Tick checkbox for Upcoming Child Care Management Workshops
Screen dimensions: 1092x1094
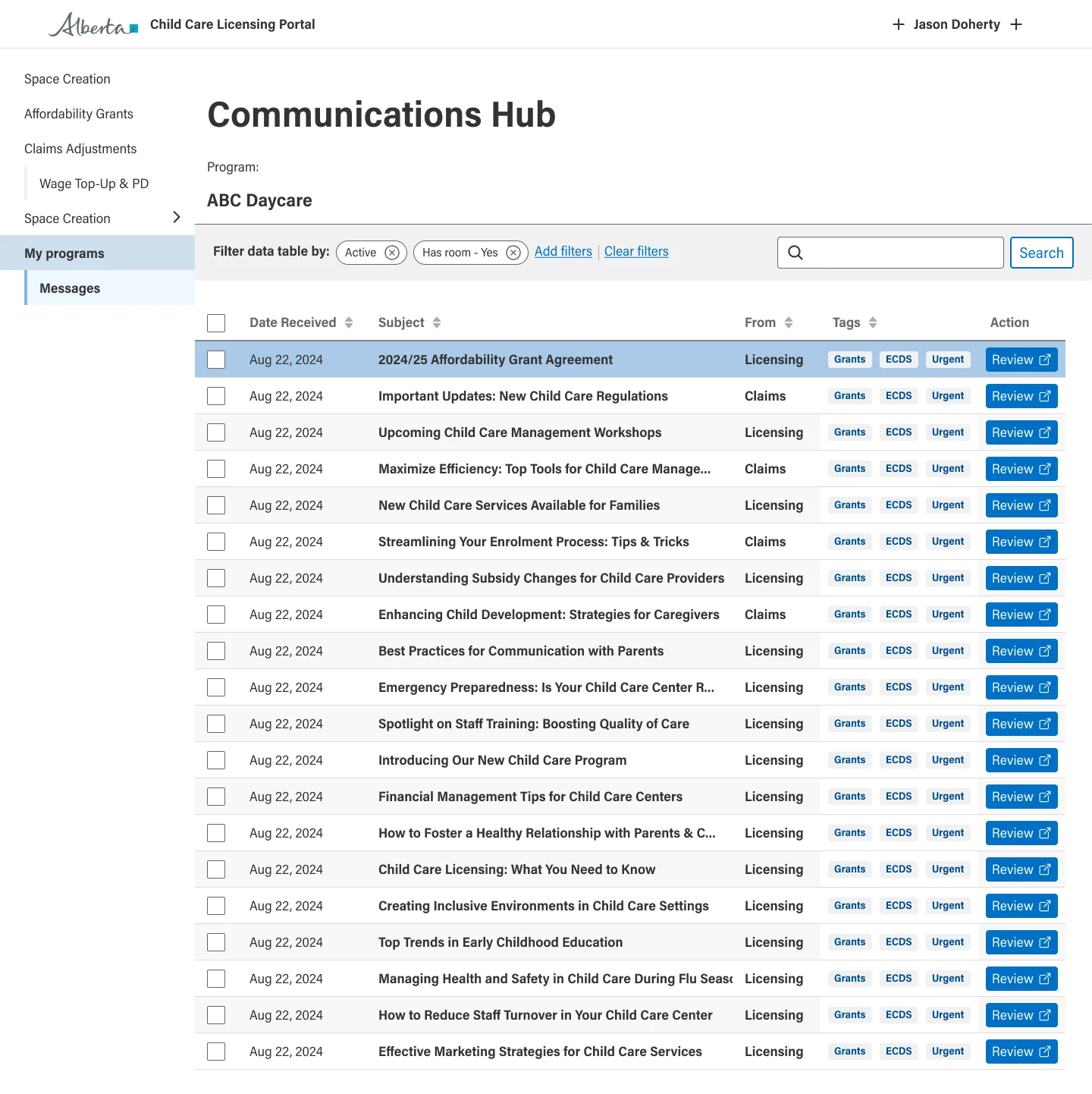(x=216, y=432)
